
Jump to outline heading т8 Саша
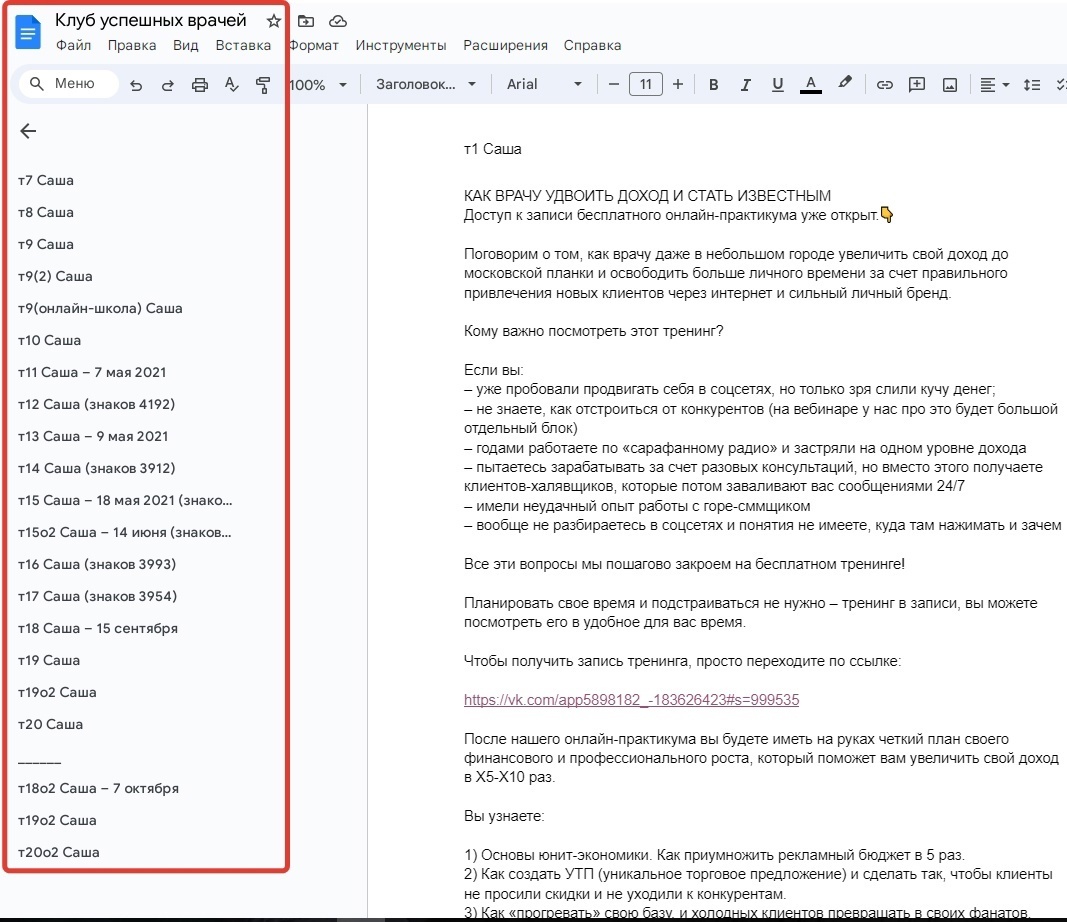tap(46, 212)
